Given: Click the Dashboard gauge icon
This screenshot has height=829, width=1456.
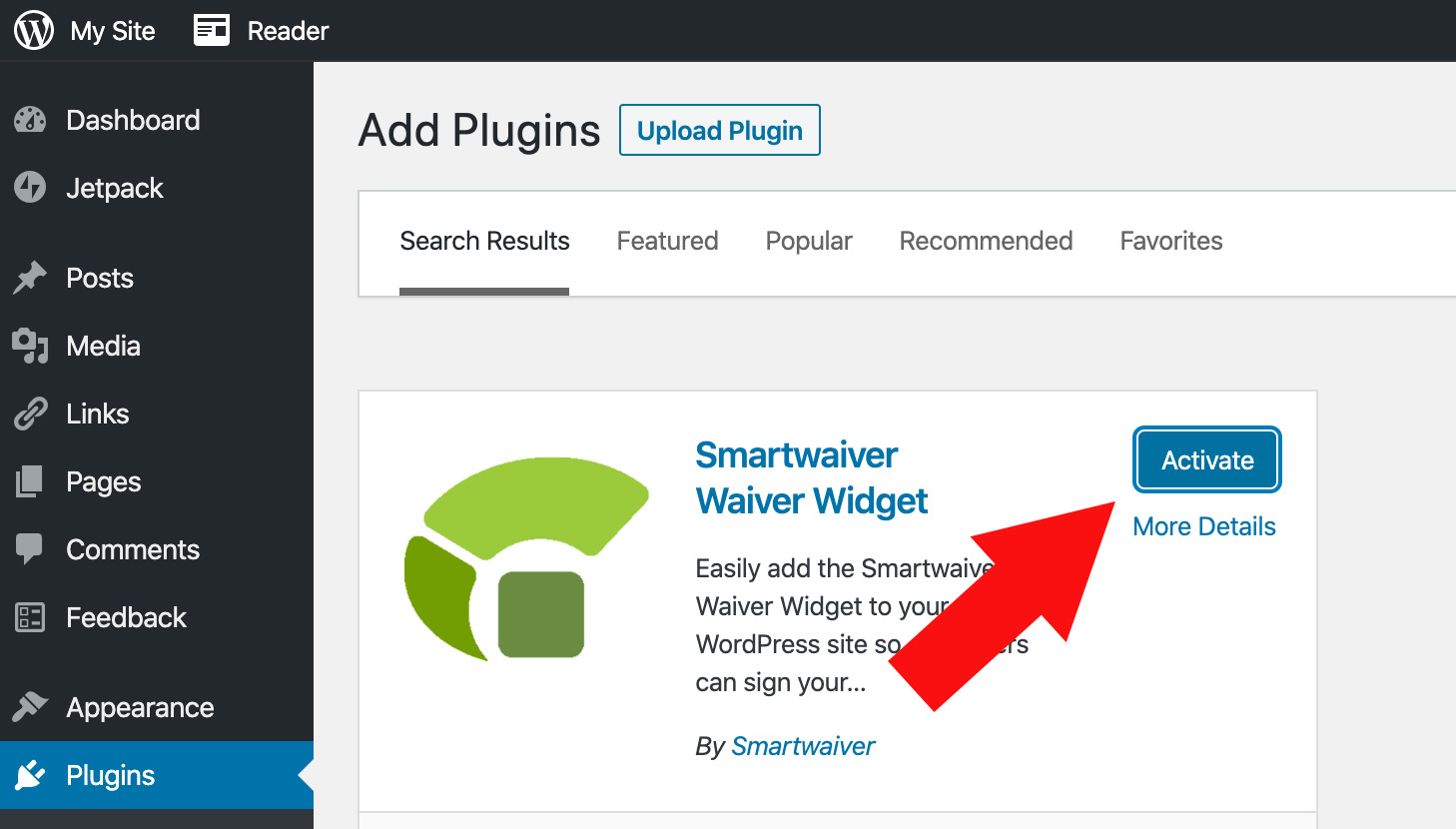Looking at the screenshot, I should pyautogui.click(x=30, y=120).
